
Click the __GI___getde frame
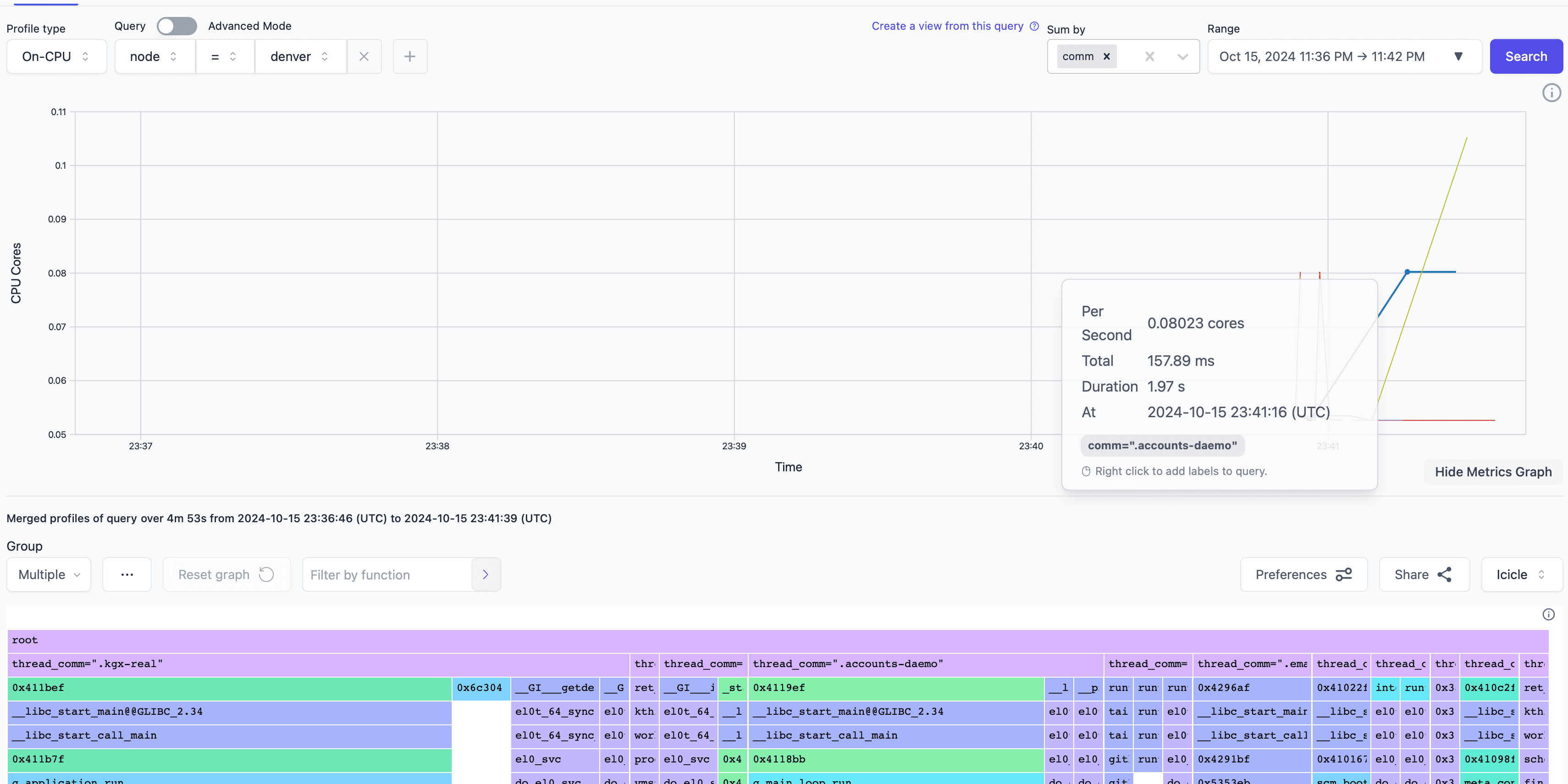tap(554, 688)
